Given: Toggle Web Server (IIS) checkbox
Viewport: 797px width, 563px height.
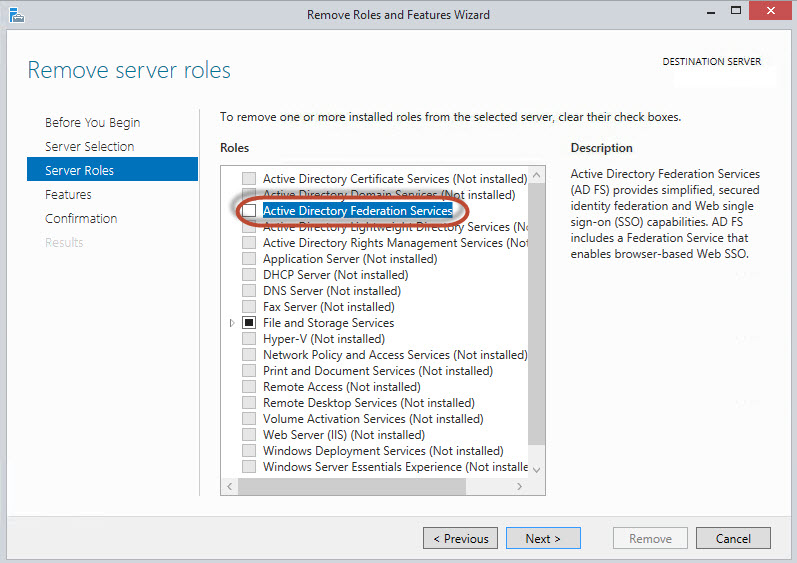Looking at the screenshot, I should 249,434.
